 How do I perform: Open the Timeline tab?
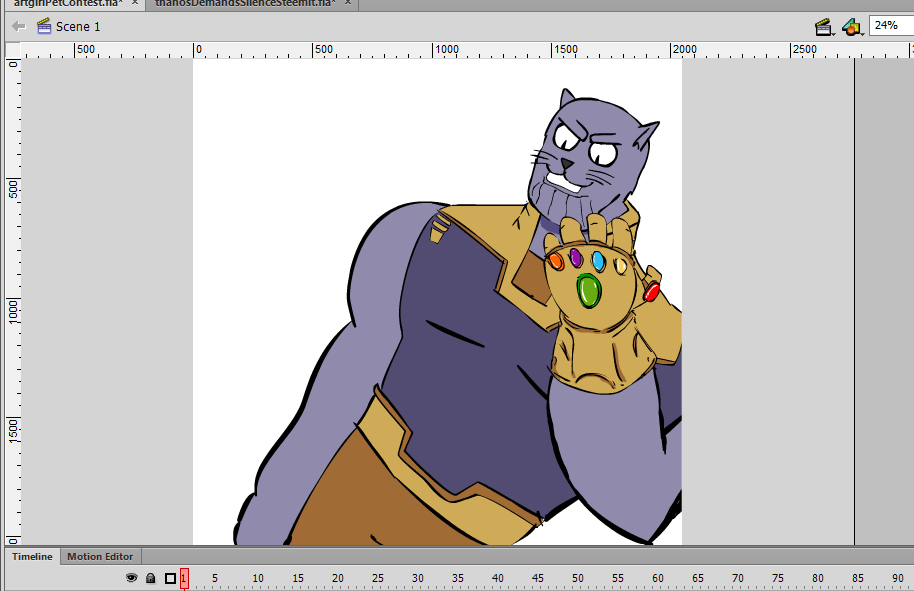click(x=32, y=557)
